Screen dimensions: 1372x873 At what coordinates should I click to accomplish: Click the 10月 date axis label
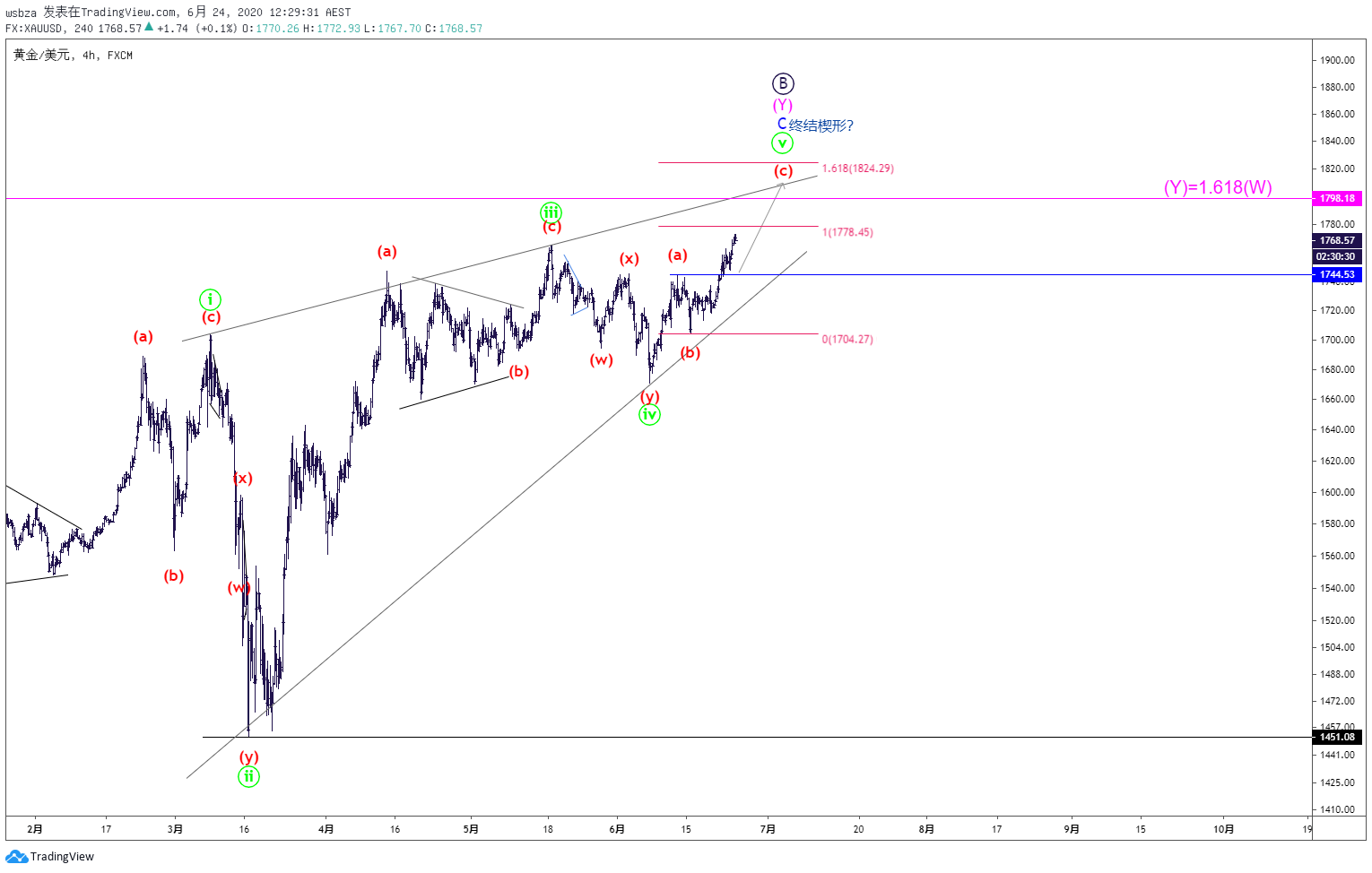[x=1223, y=829]
